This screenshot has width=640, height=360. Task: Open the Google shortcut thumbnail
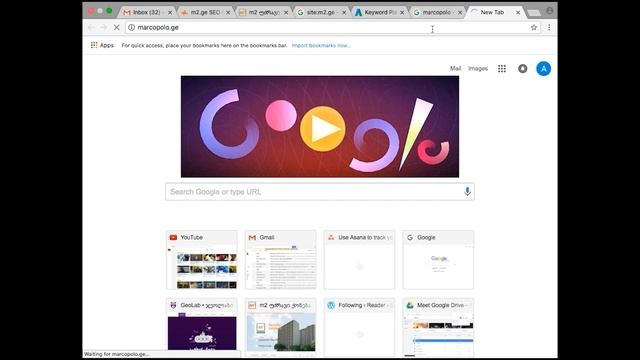(438, 260)
